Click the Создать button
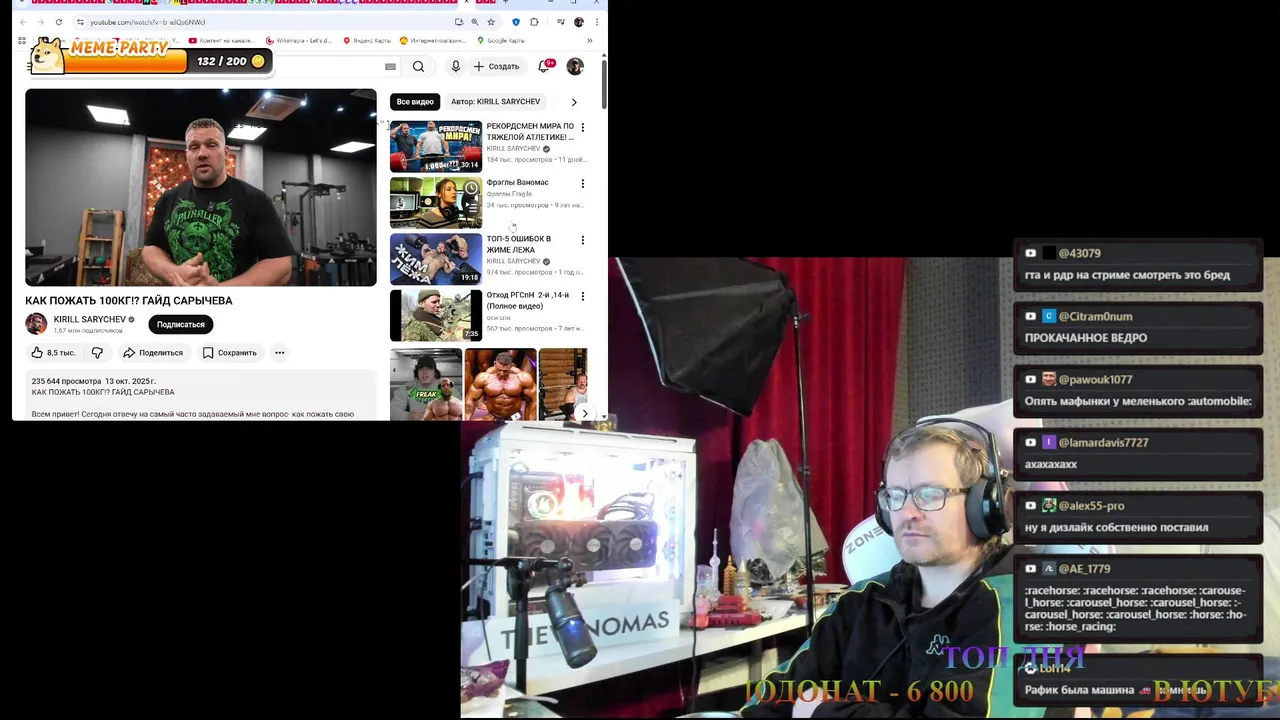1280x720 pixels. point(497,66)
